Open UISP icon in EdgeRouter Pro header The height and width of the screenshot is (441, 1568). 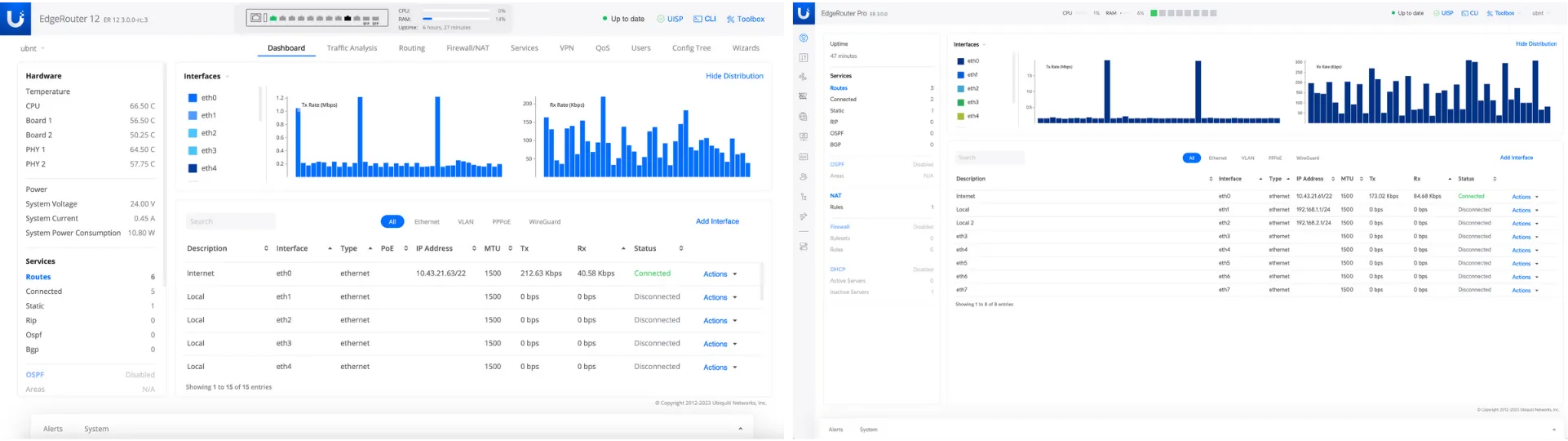tap(1437, 13)
